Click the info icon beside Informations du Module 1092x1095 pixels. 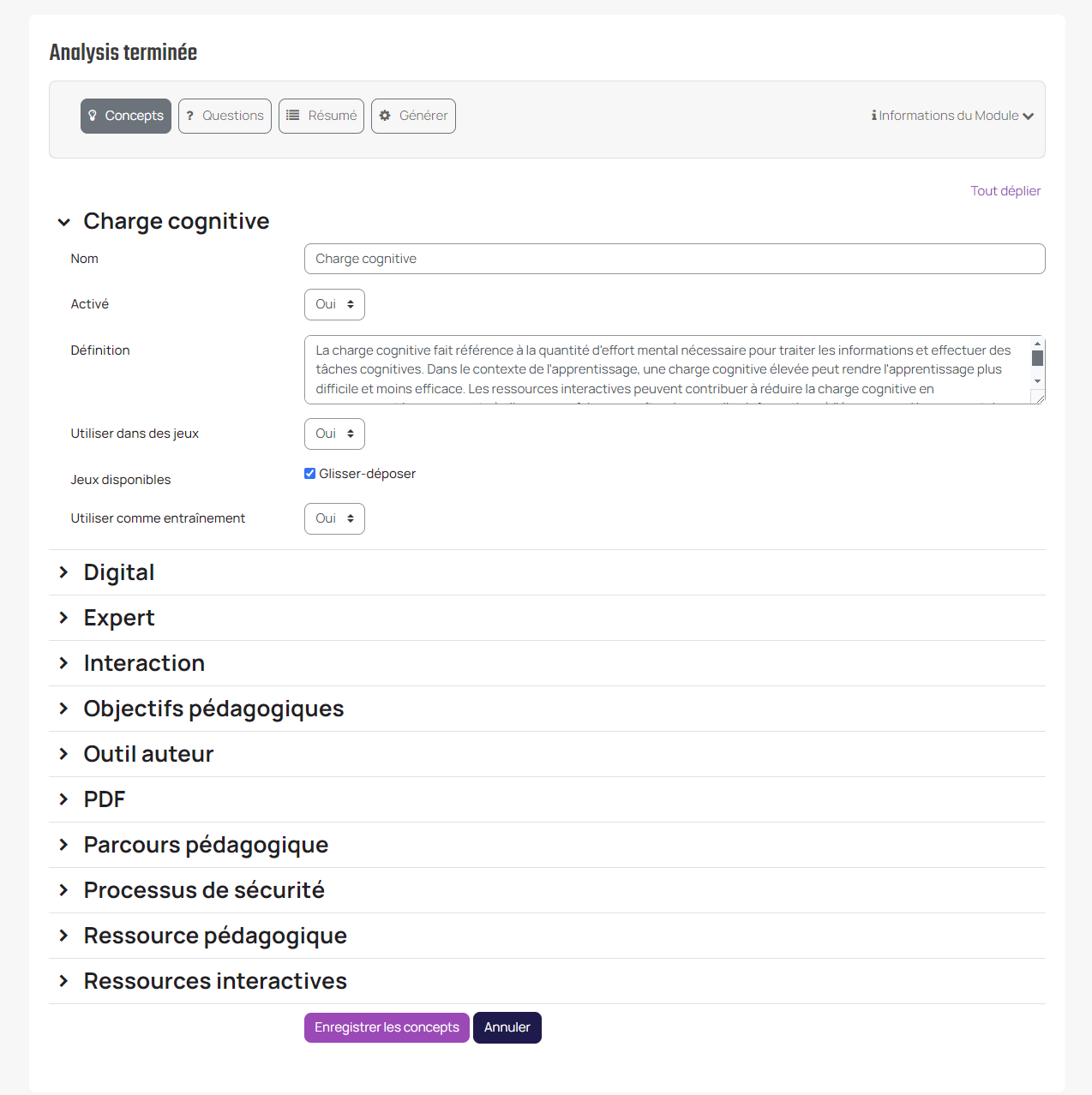click(873, 116)
